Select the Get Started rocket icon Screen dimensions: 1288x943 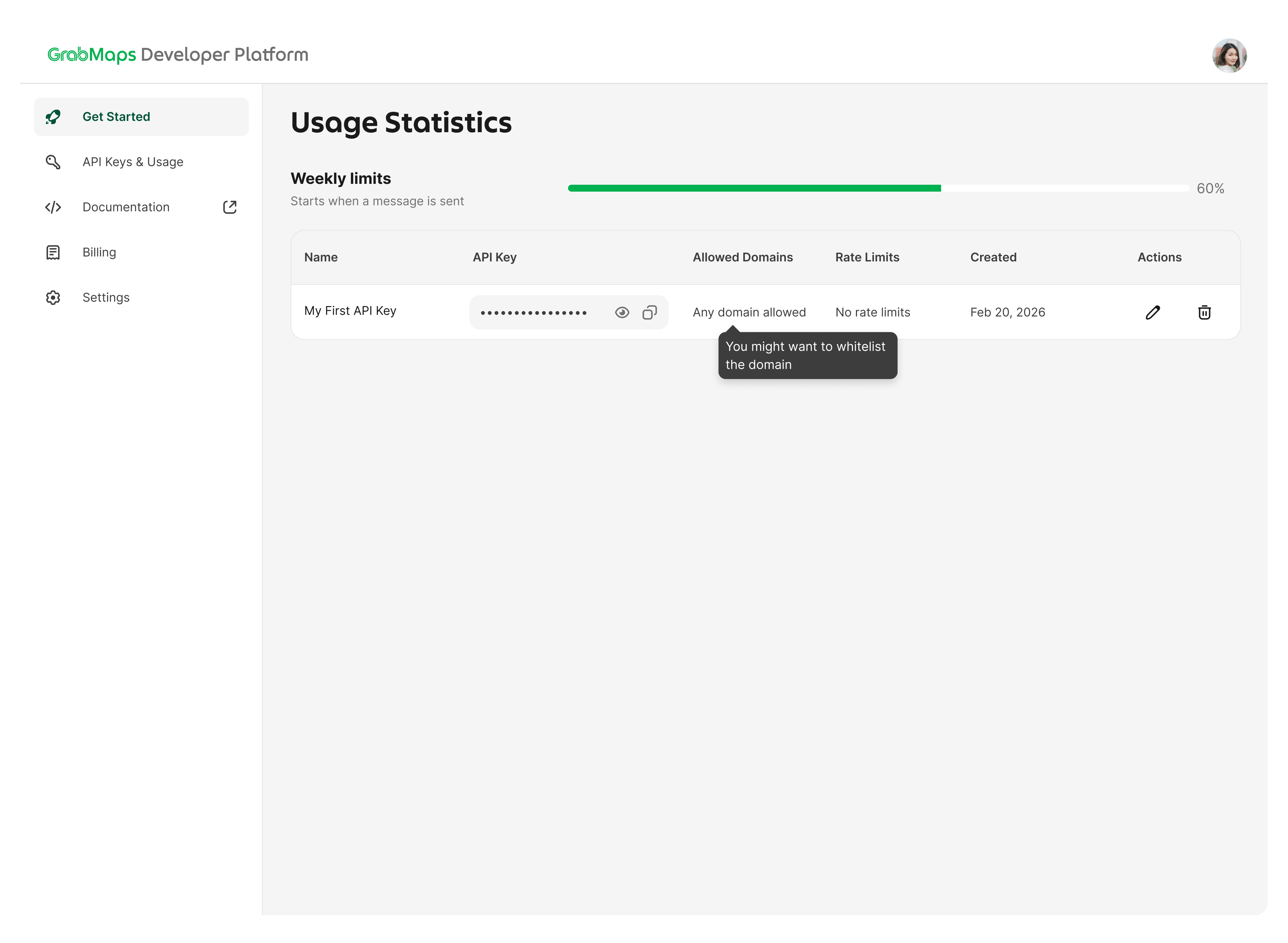(53, 116)
